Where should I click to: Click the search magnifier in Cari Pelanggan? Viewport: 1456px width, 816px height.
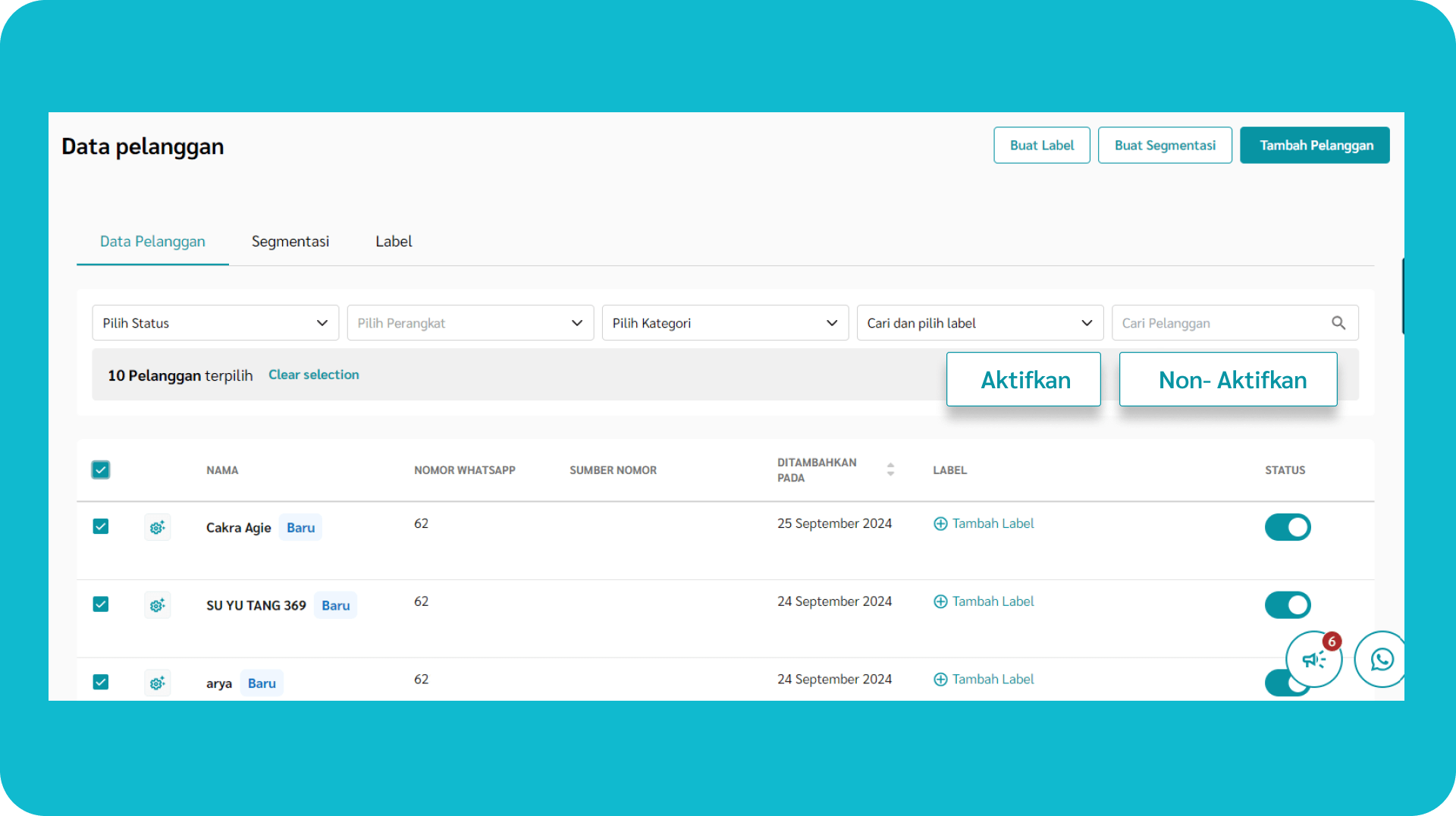(x=1338, y=323)
